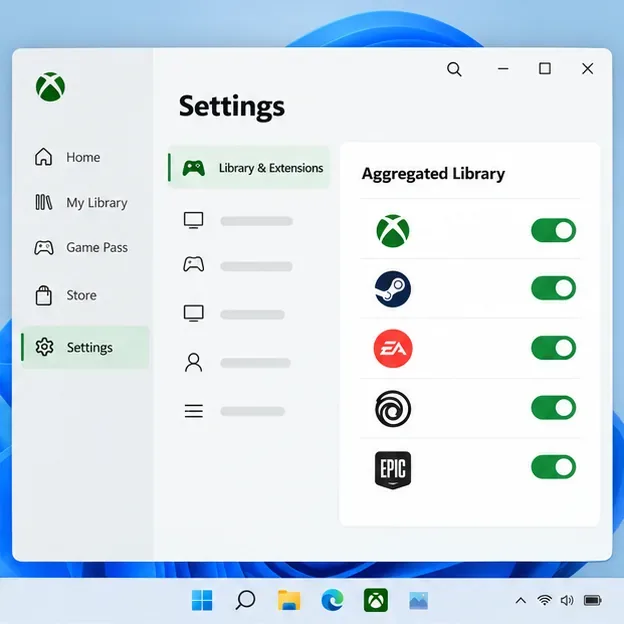This screenshot has width=624, height=624.
Task: Click the Xbox logo in Aggregated Library
Action: click(x=393, y=231)
